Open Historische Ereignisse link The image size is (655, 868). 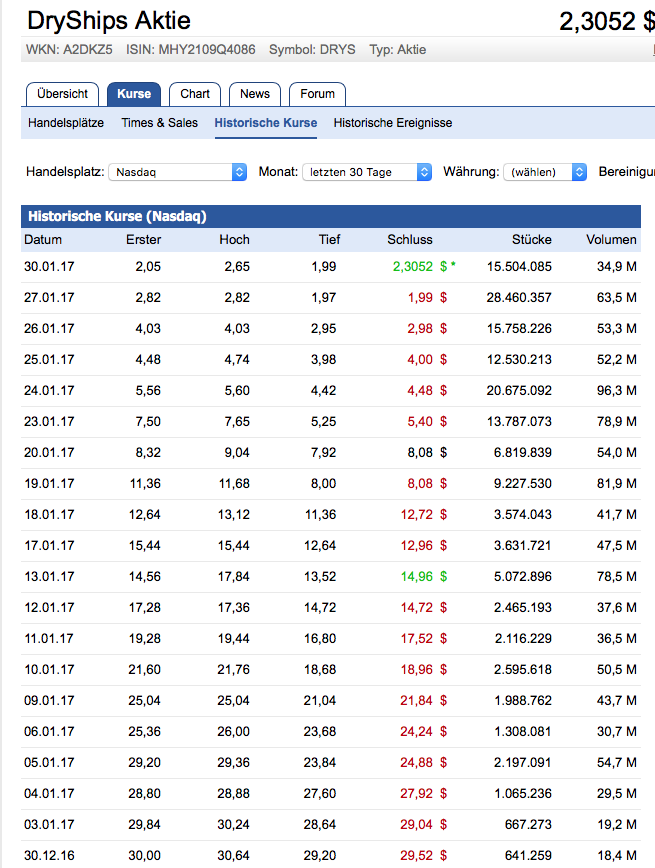tap(392, 123)
